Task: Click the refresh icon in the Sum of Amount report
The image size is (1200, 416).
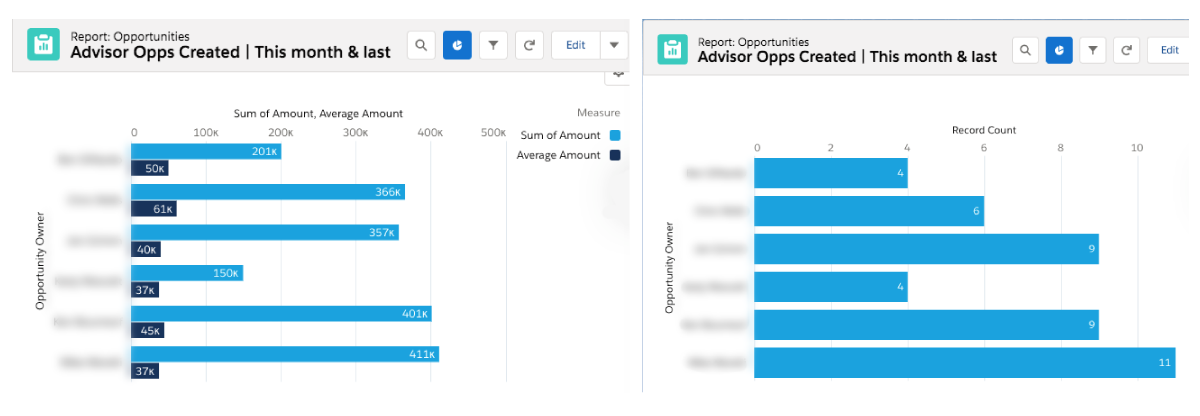Action: [529, 45]
